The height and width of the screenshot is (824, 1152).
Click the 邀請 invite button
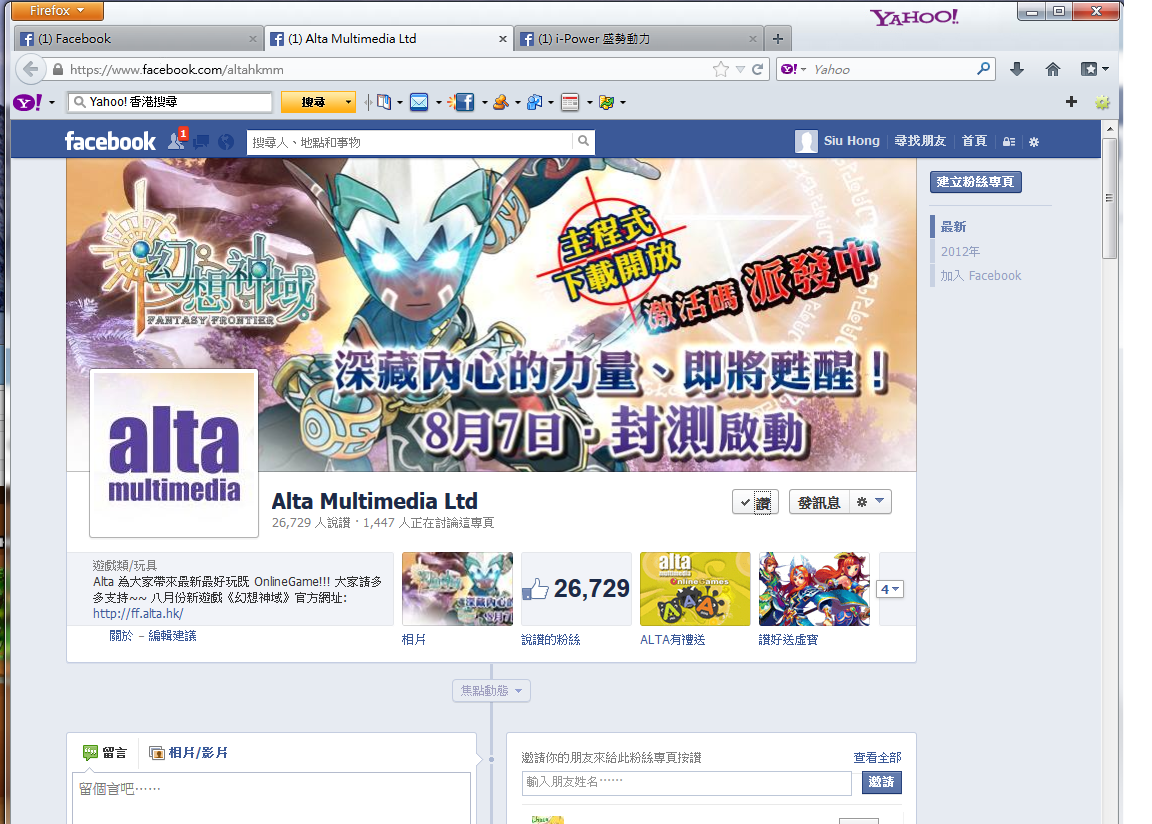click(x=882, y=782)
